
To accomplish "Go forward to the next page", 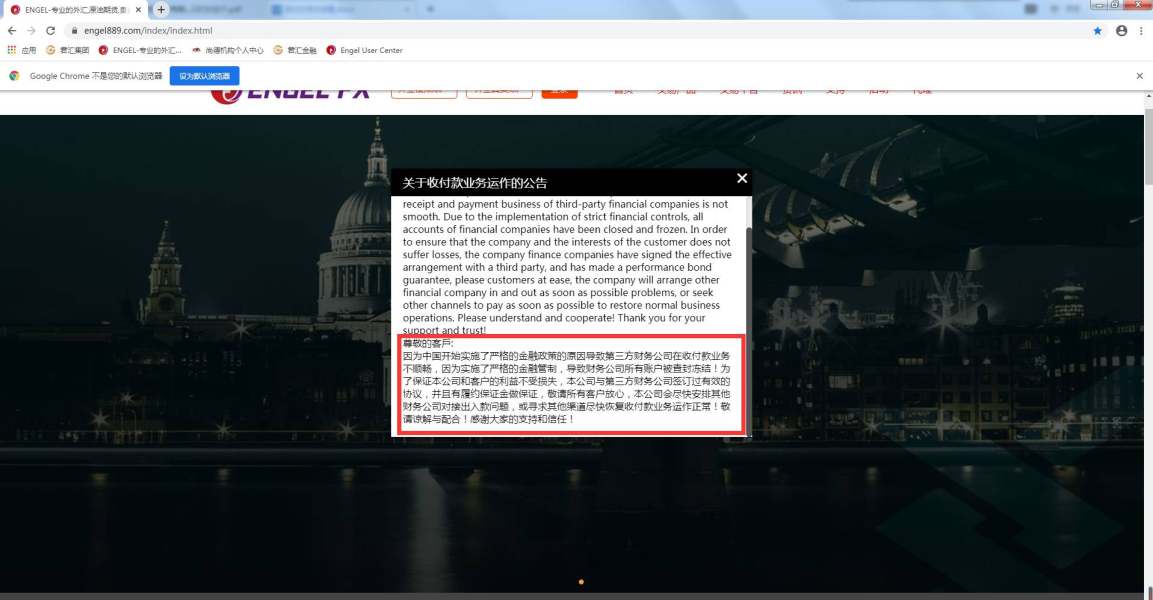I will pyautogui.click(x=31, y=31).
